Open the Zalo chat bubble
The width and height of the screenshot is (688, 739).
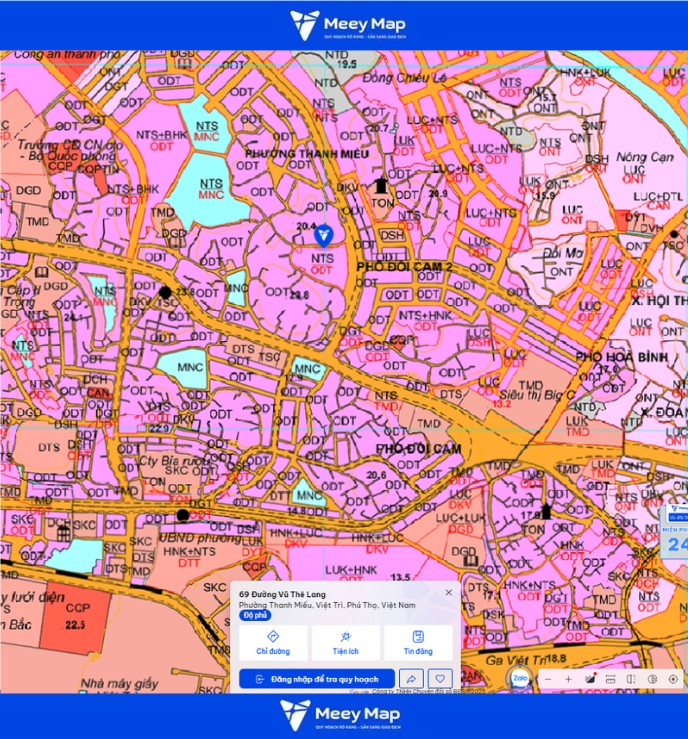pos(520,678)
